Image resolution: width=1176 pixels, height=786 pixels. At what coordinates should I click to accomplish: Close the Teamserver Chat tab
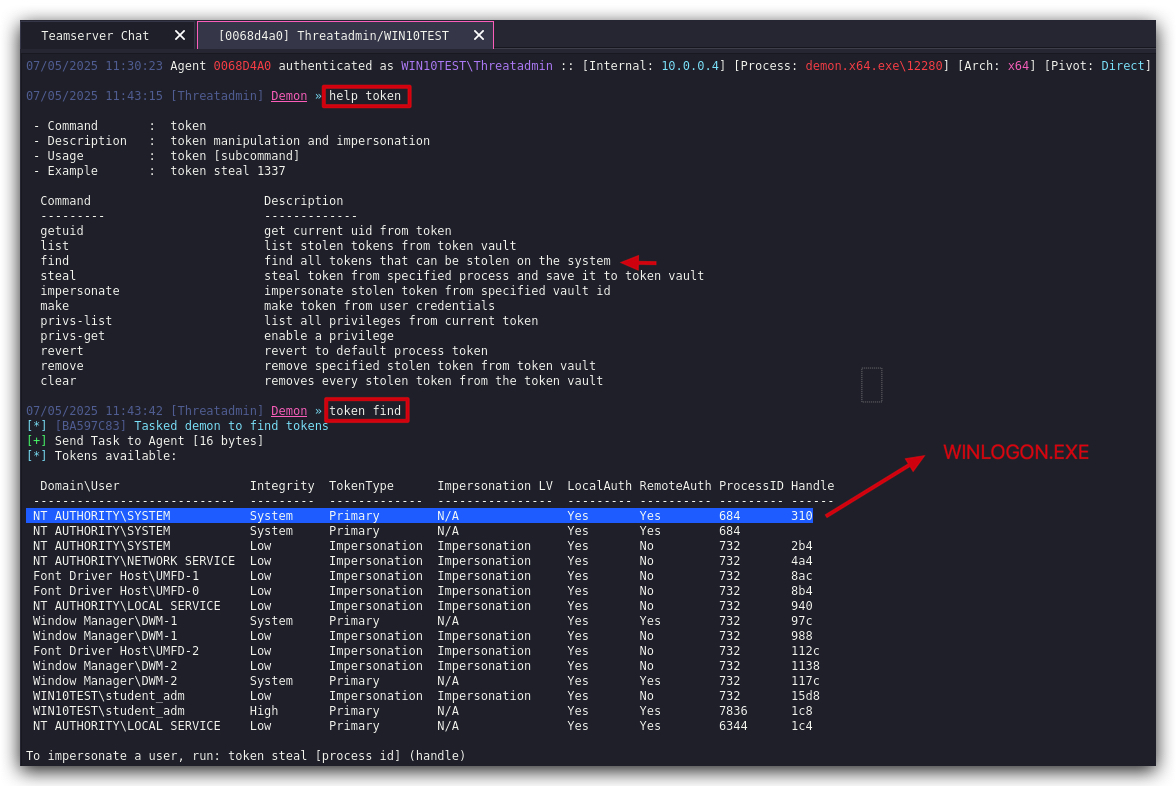(180, 35)
